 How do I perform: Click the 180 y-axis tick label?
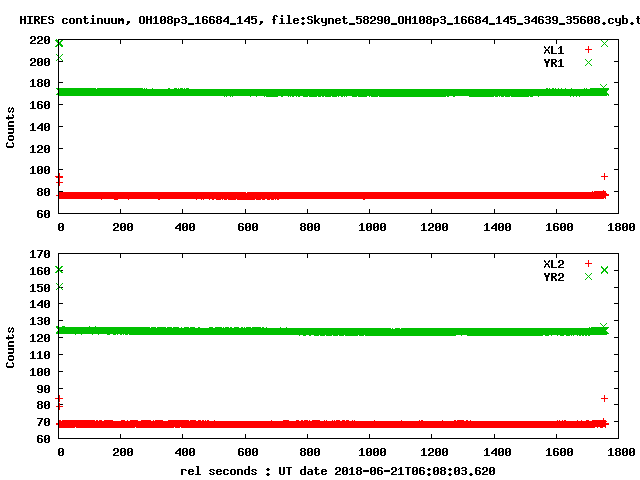(40, 83)
